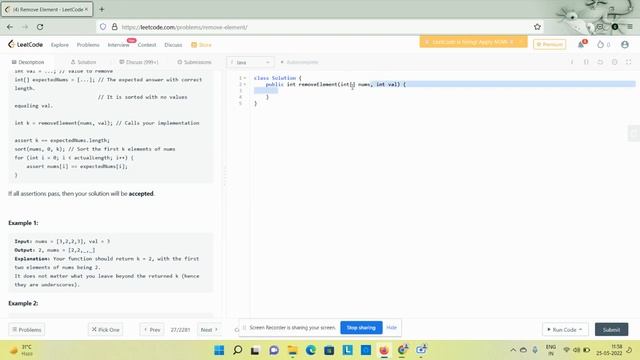Click Stop sharing button
Screen dimensions: 640x360
tap(361, 327)
